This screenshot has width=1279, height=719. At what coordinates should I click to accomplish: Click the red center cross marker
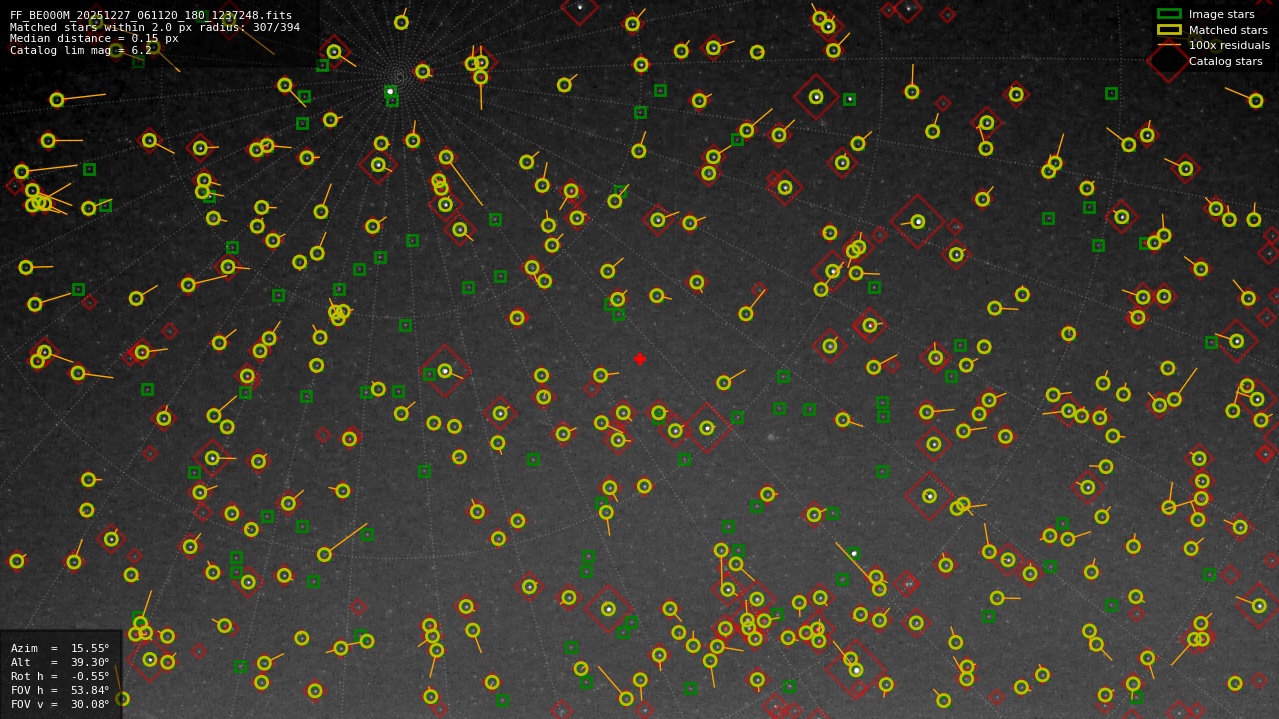(x=640, y=359)
